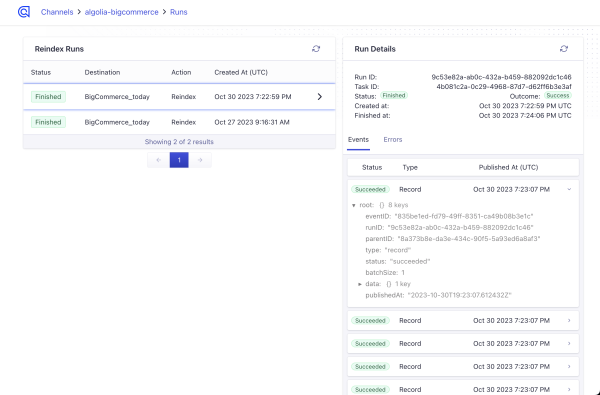The width and height of the screenshot is (600, 395).
Task: Switch to the Errors tab
Action: pos(393,139)
